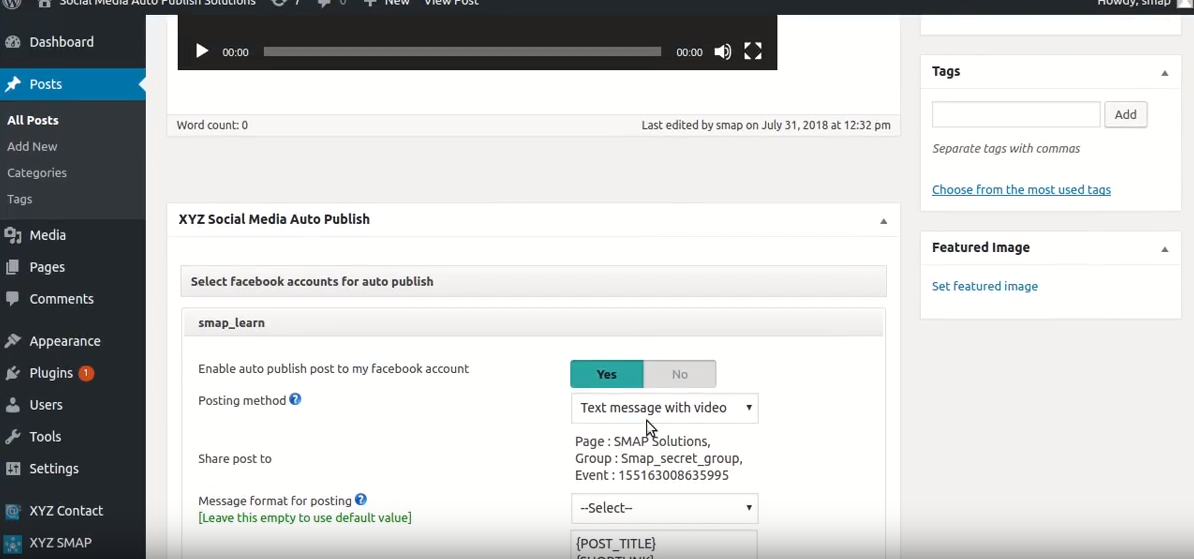Open the message format --Select-- dropdown
This screenshot has height=559, width=1194.
tap(664, 508)
